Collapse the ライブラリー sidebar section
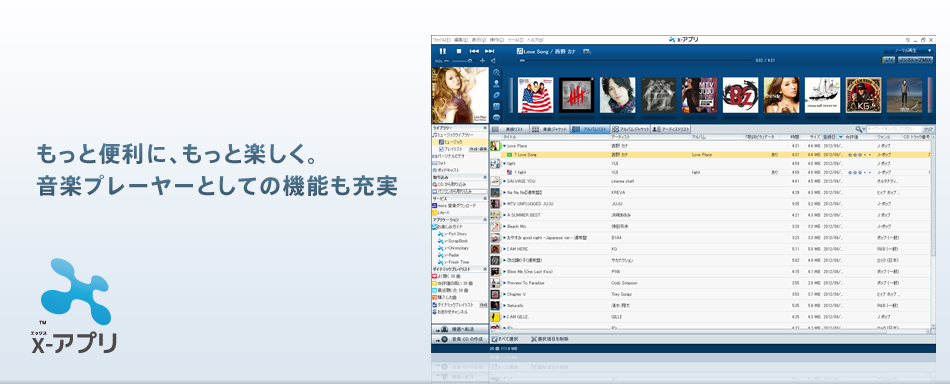The width and height of the screenshot is (950, 384). 485,128
